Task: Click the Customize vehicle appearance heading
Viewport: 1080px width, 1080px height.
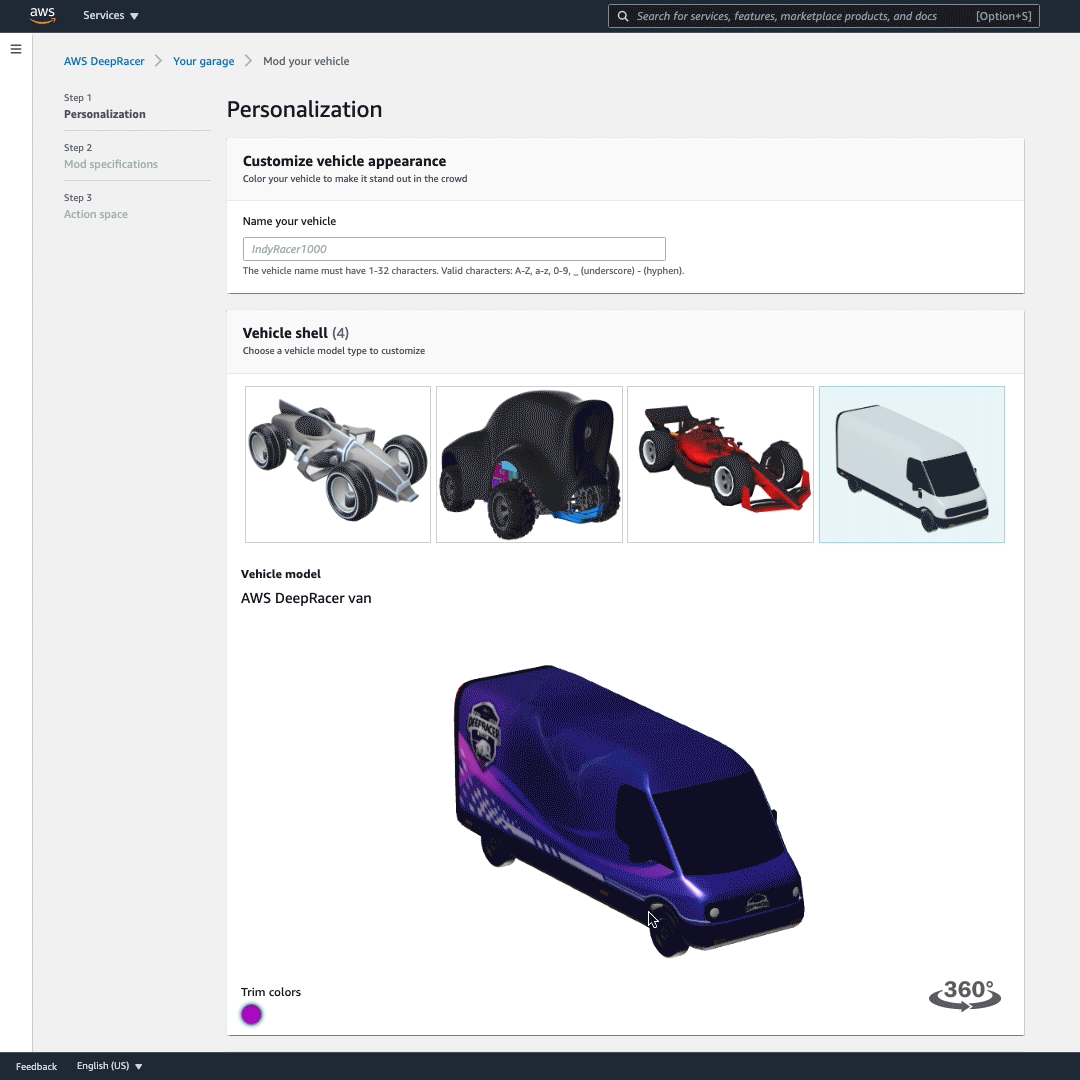Action: click(x=344, y=161)
